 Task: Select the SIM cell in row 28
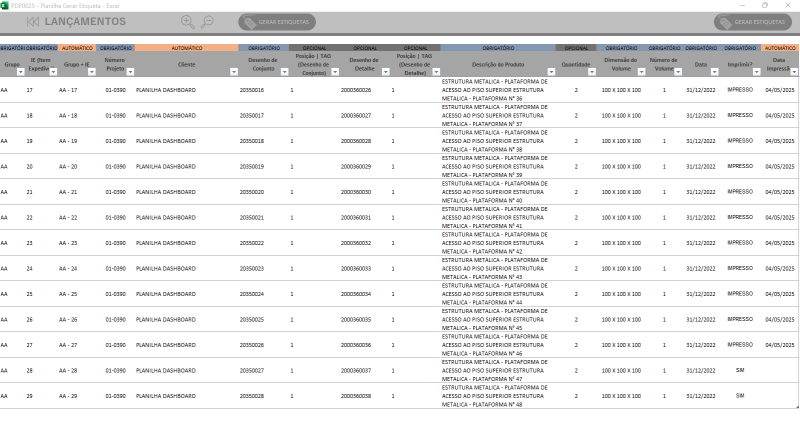(x=740, y=370)
